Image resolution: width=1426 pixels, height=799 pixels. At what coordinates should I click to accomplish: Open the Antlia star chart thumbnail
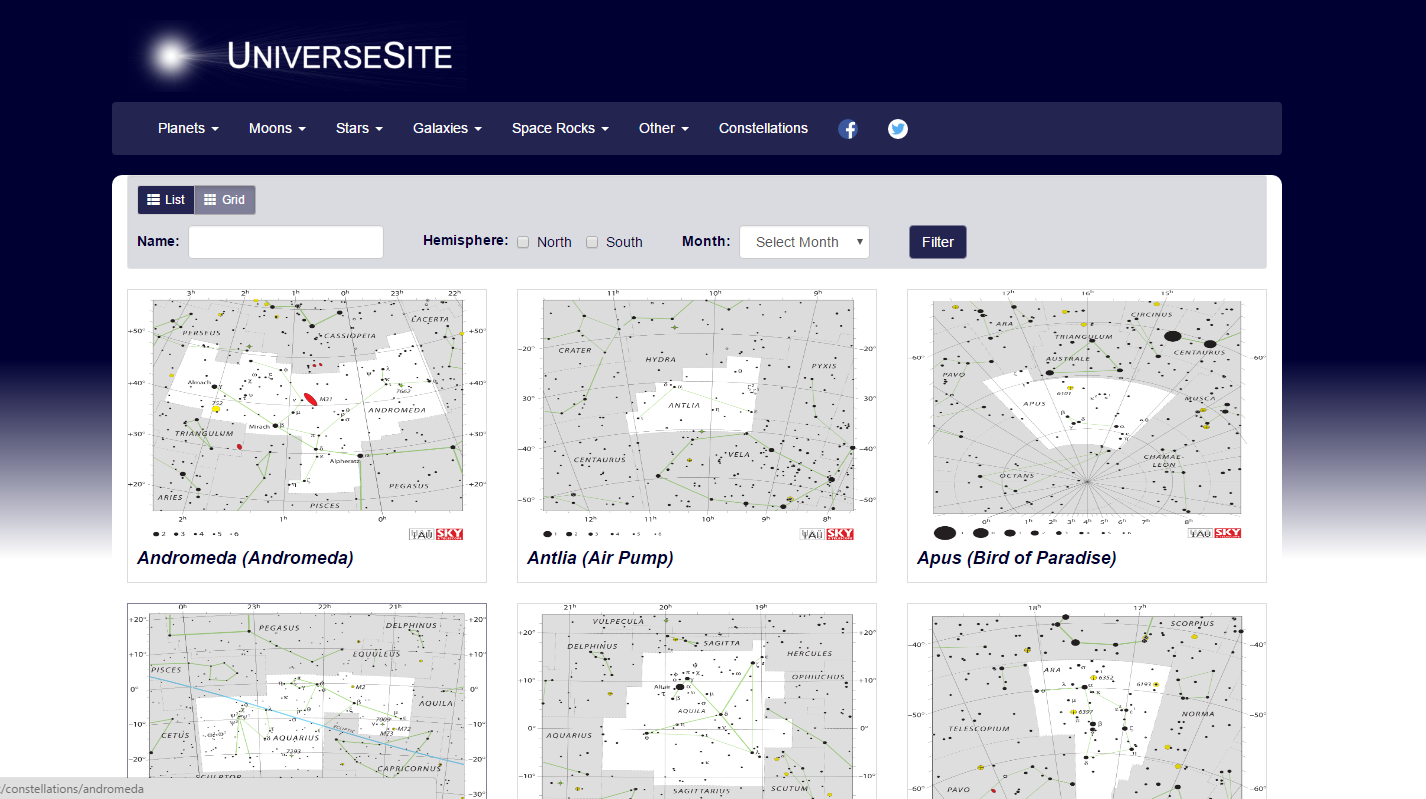(x=696, y=404)
